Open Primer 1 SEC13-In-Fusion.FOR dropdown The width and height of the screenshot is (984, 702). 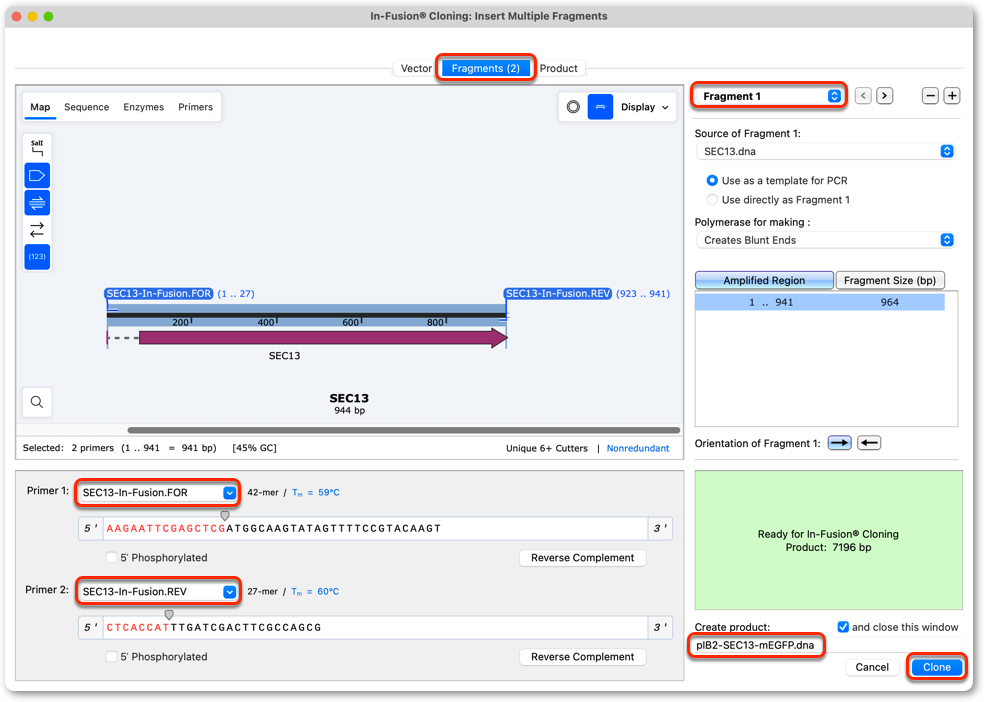coord(158,492)
